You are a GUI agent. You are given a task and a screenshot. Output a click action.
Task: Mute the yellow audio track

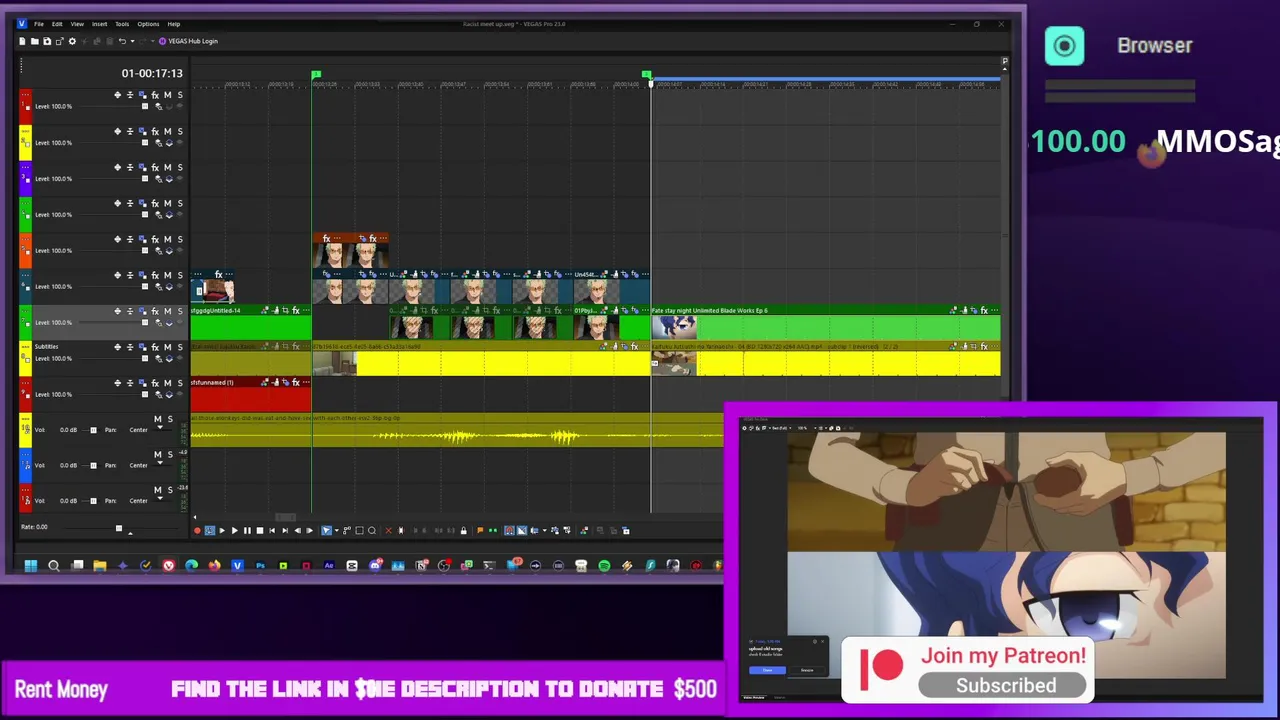tap(157, 419)
